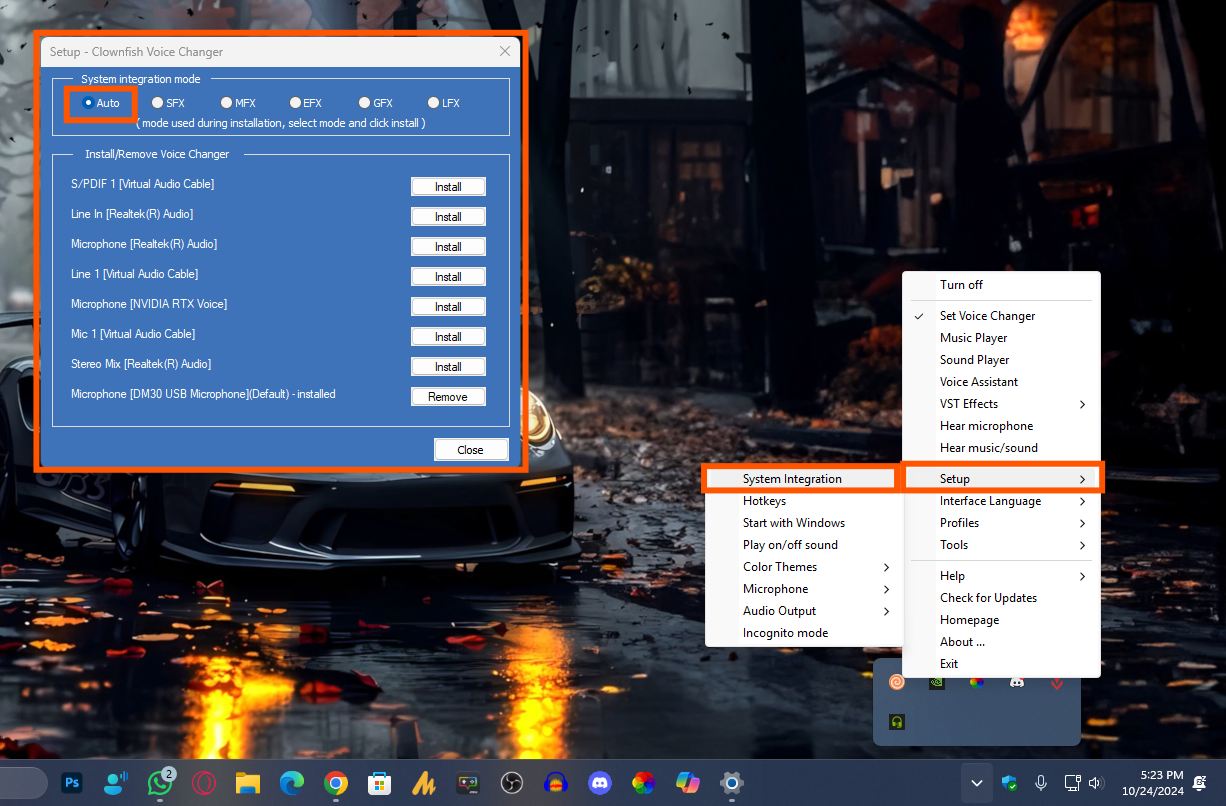1226x806 pixels.
Task: Launch Opera browser from the taskbar
Action: [x=204, y=783]
